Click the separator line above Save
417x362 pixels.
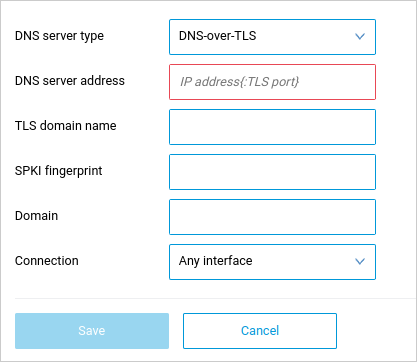click(216, 298)
